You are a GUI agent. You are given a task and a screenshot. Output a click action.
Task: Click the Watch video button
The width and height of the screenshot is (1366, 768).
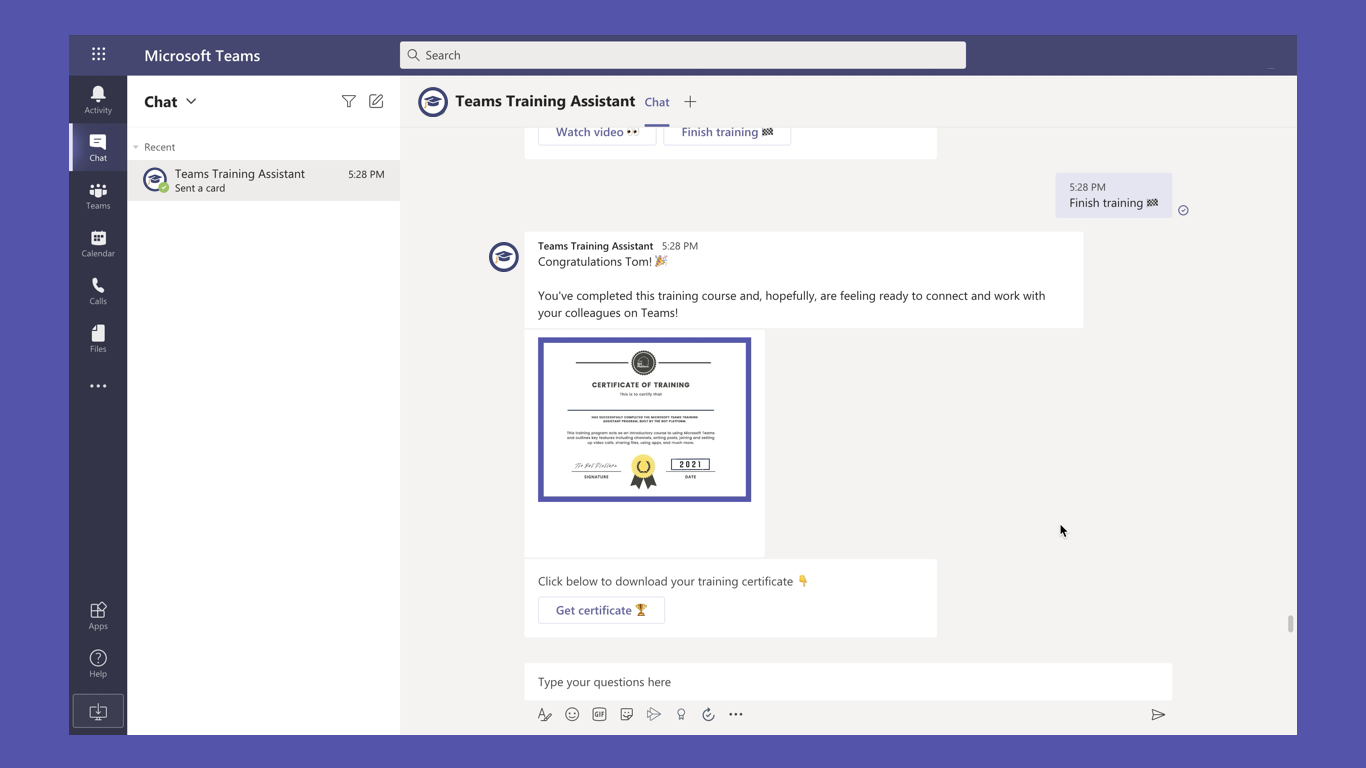[597, 132]
